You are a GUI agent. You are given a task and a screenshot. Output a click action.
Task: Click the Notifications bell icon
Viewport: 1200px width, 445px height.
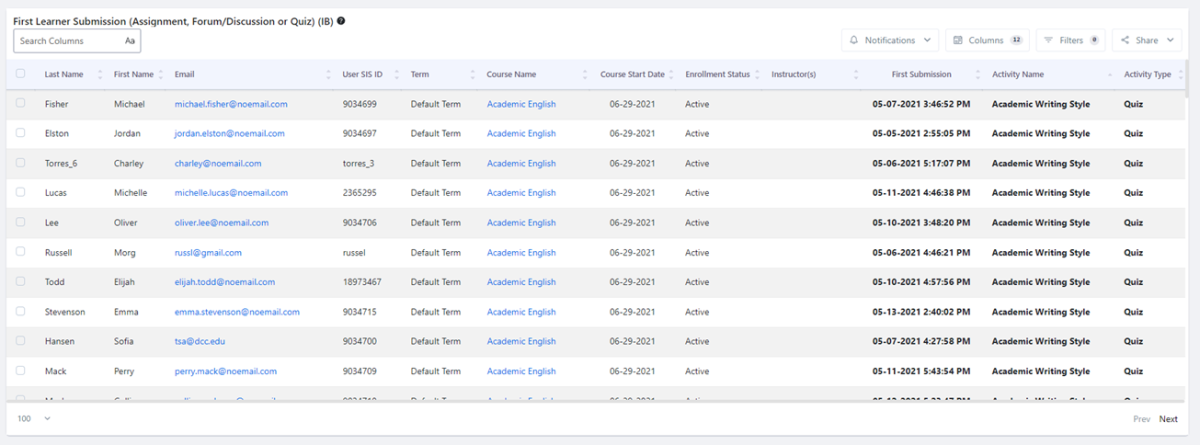[854, 40]
